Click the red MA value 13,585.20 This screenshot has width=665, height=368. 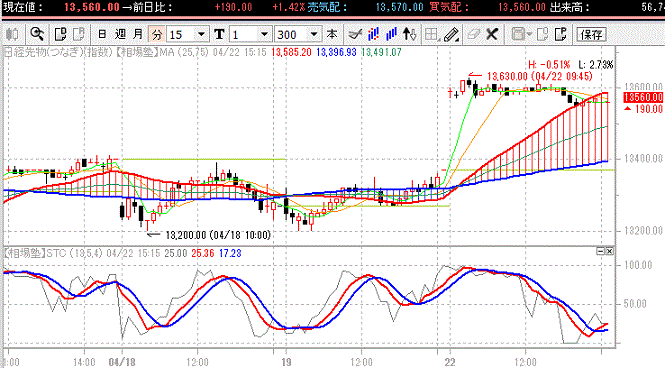tap(291, 52)
